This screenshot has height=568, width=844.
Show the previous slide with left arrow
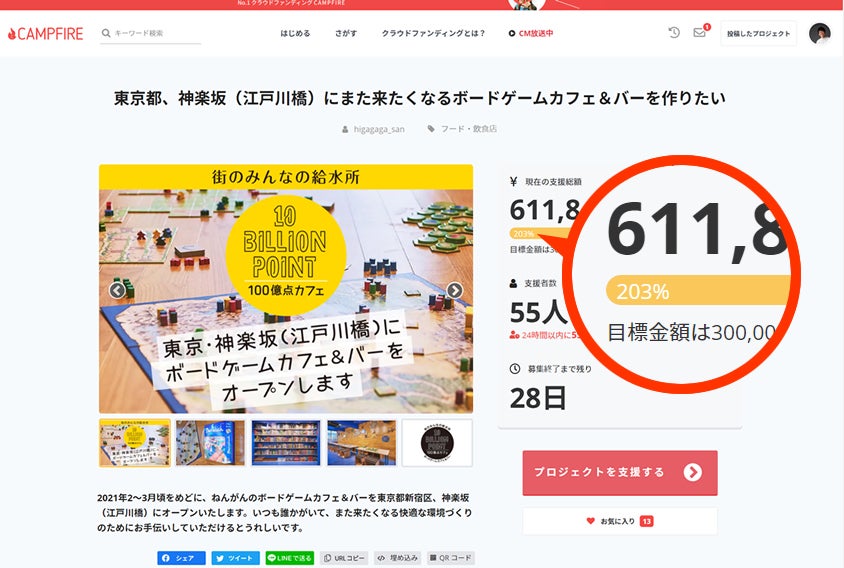[x=117, y=290]
